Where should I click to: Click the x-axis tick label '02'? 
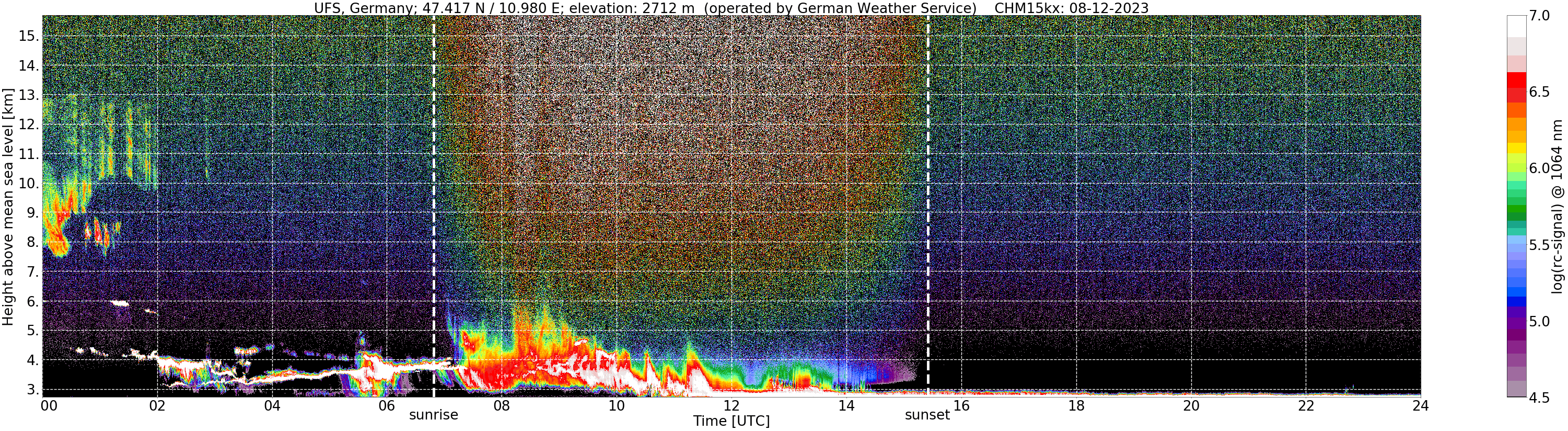(x=157, y=406)
